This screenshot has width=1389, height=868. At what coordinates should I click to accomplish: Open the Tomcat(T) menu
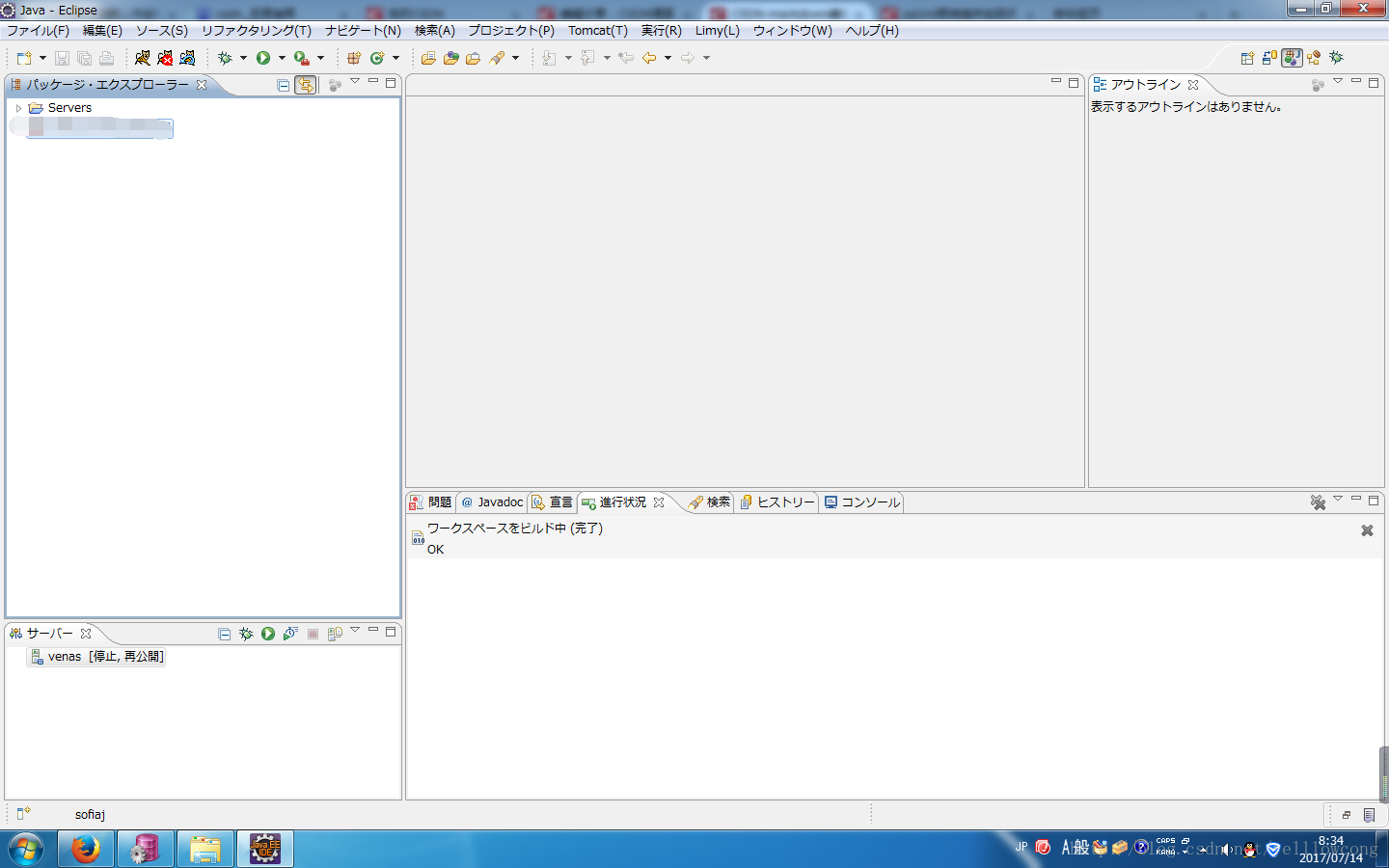click(x=598, y=31)
